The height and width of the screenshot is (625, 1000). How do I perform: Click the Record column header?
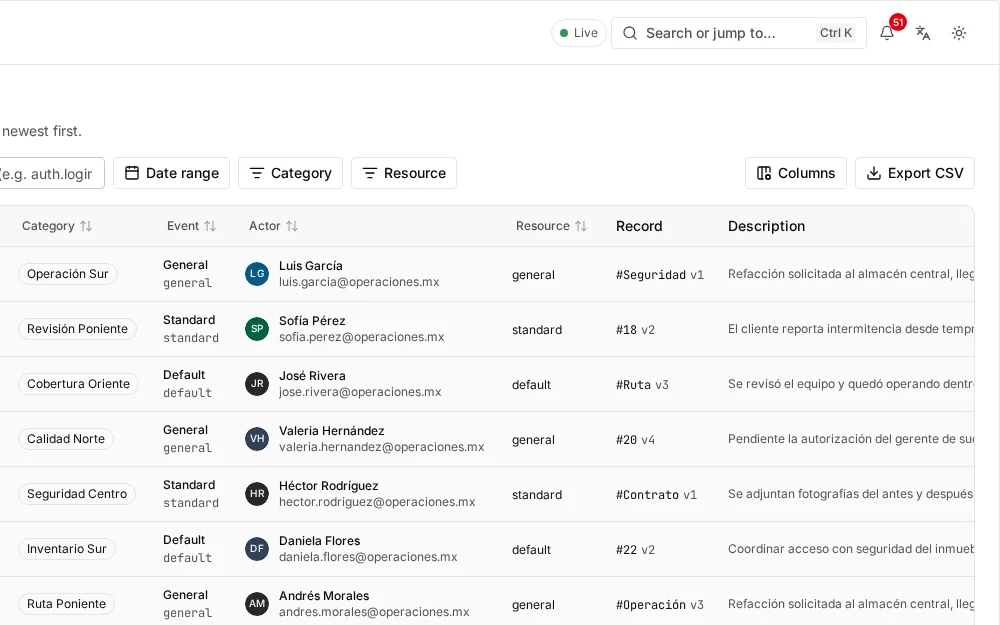click(x=639, y=226)
